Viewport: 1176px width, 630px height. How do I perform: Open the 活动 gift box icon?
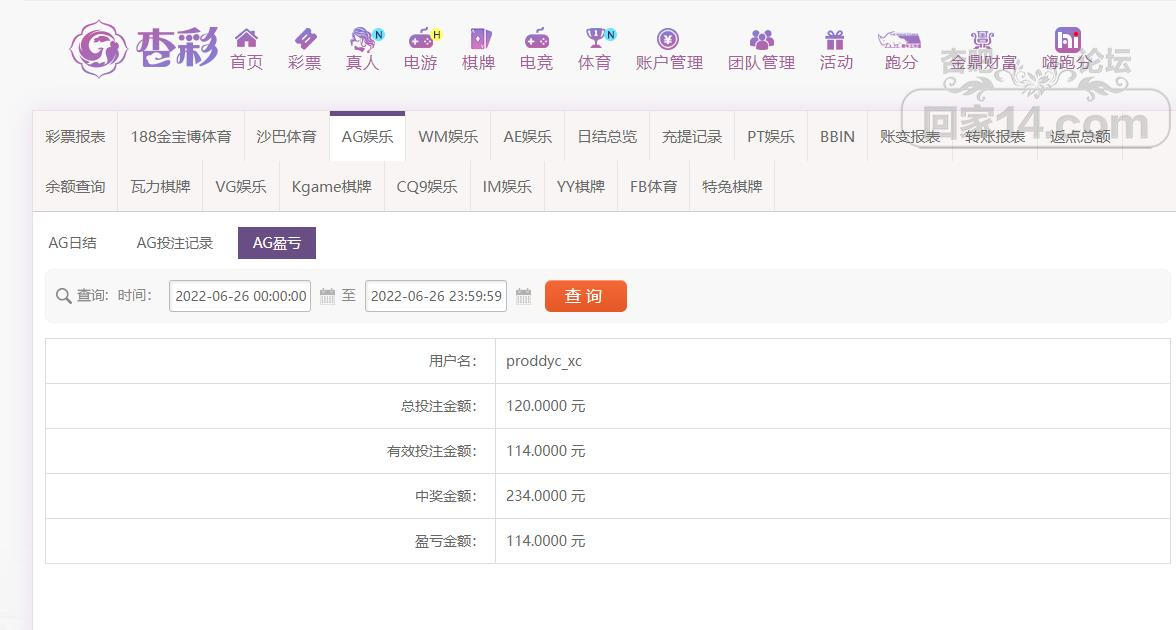click(x=835, y=40)
